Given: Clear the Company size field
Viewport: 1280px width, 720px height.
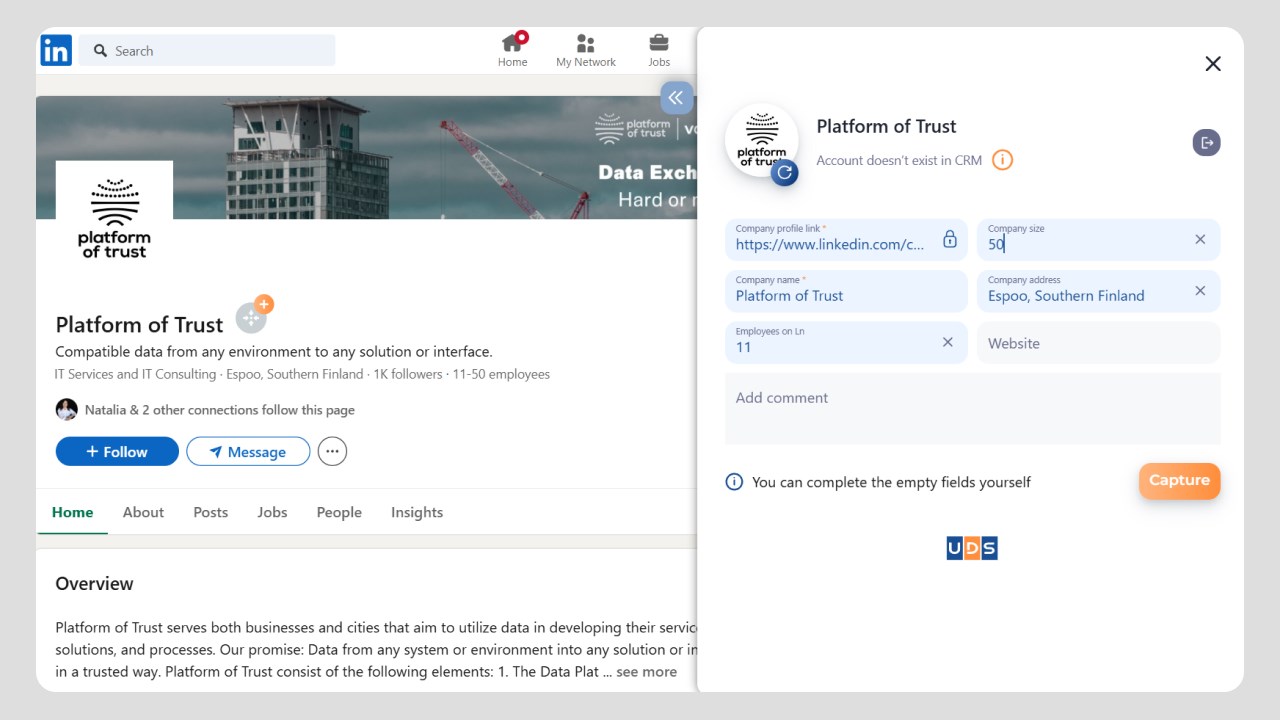Looking at the screenshot, I should [x=1200, y=239].
